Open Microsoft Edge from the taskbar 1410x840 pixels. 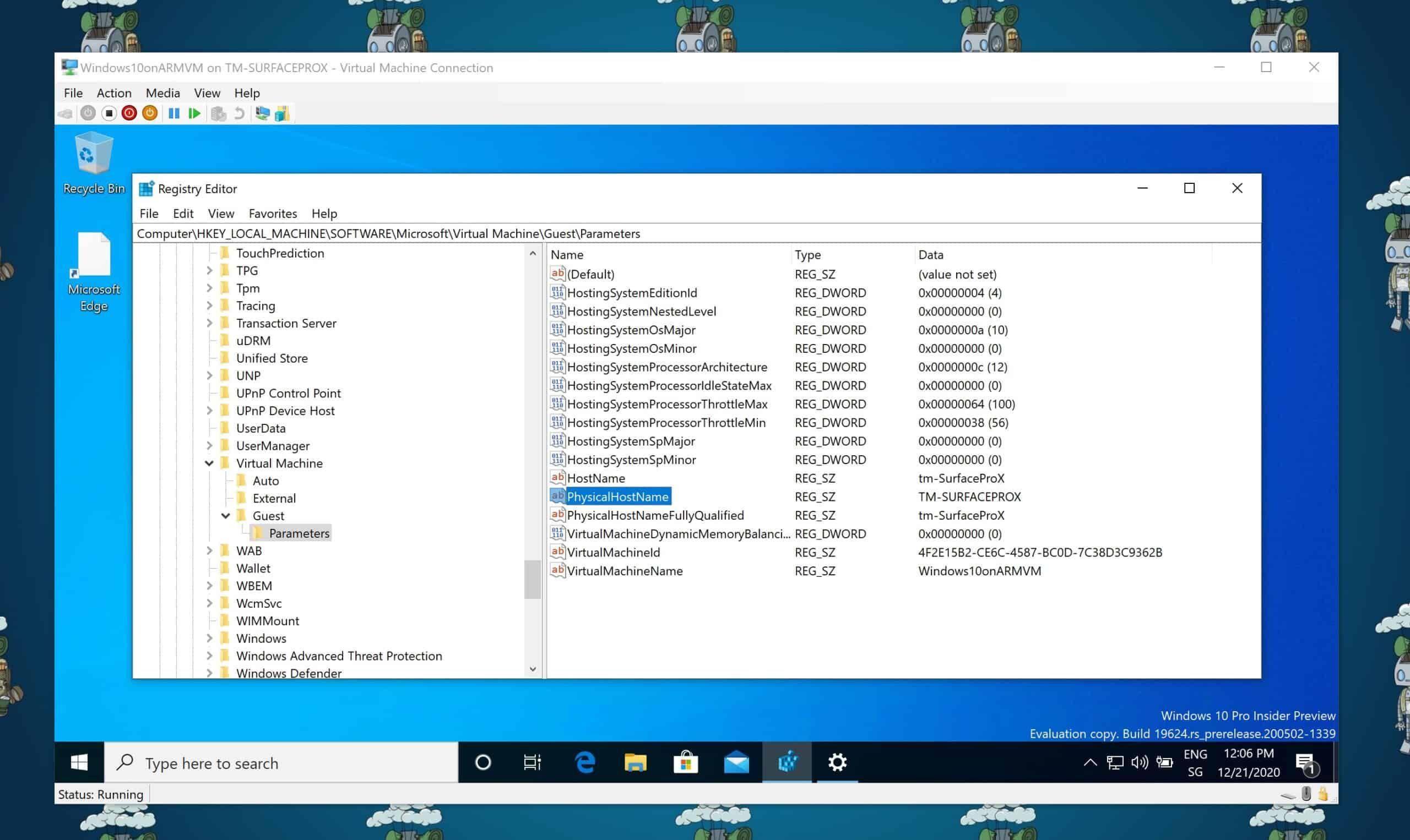[x=584, y=762]
